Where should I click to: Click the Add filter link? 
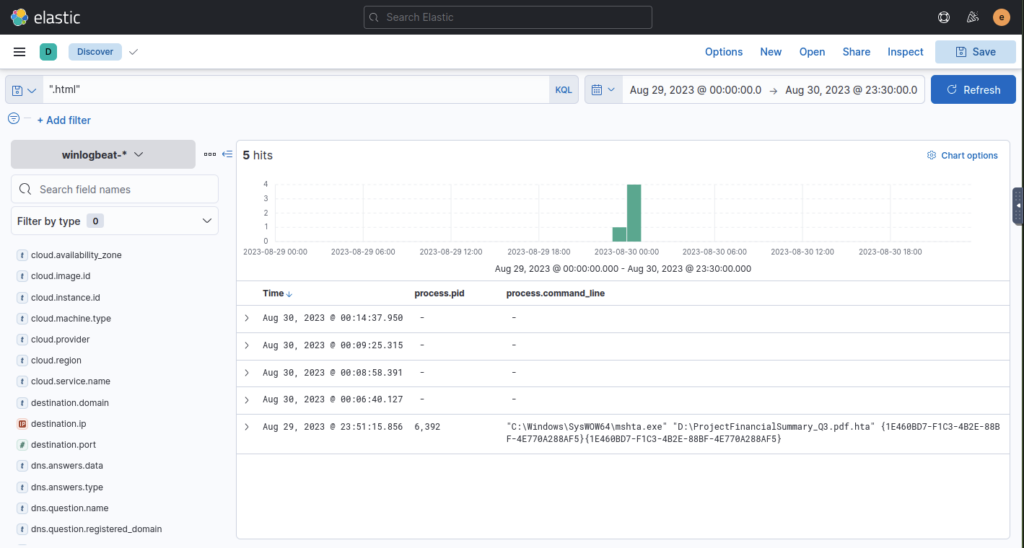click(x=64, y=120)
